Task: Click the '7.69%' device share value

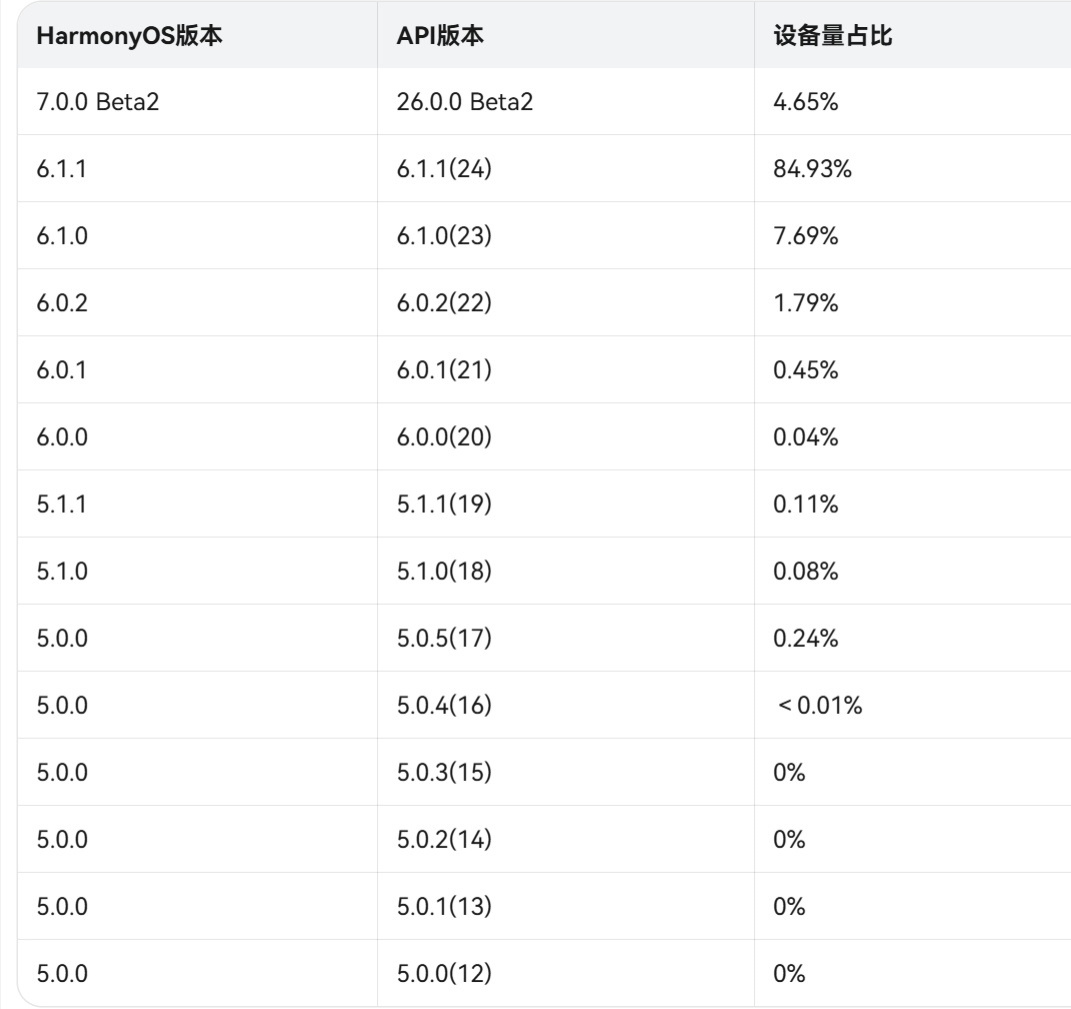Action: [805, 236]
